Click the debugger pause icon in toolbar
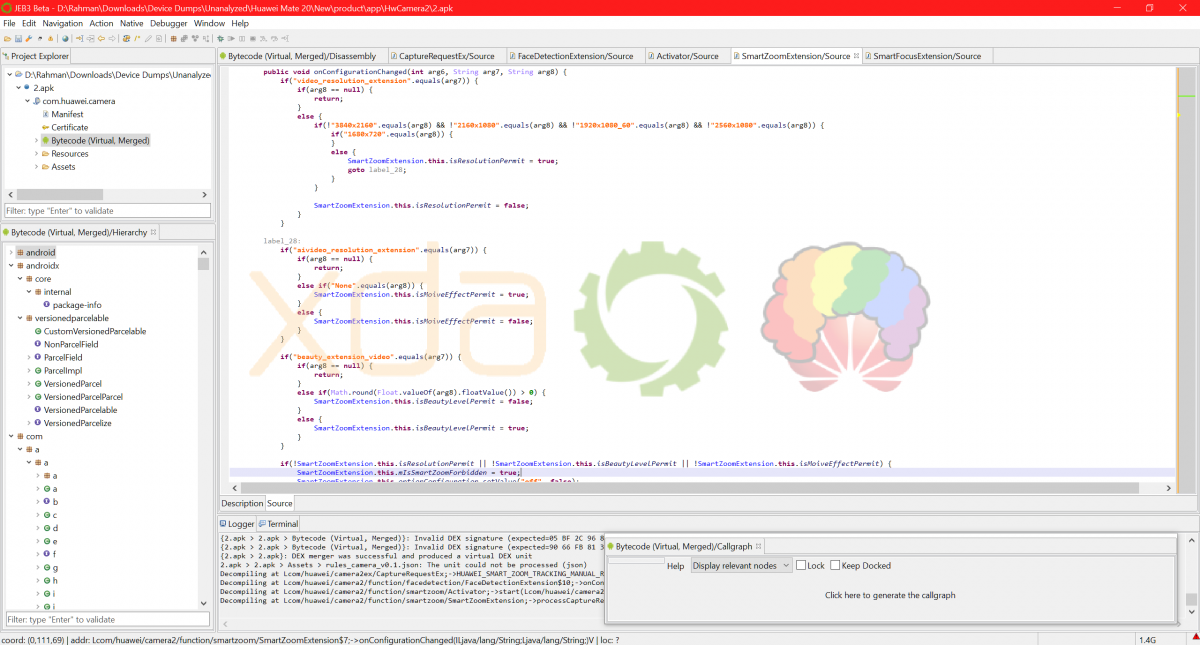The image size is (1200, 645). coord(241,39)
